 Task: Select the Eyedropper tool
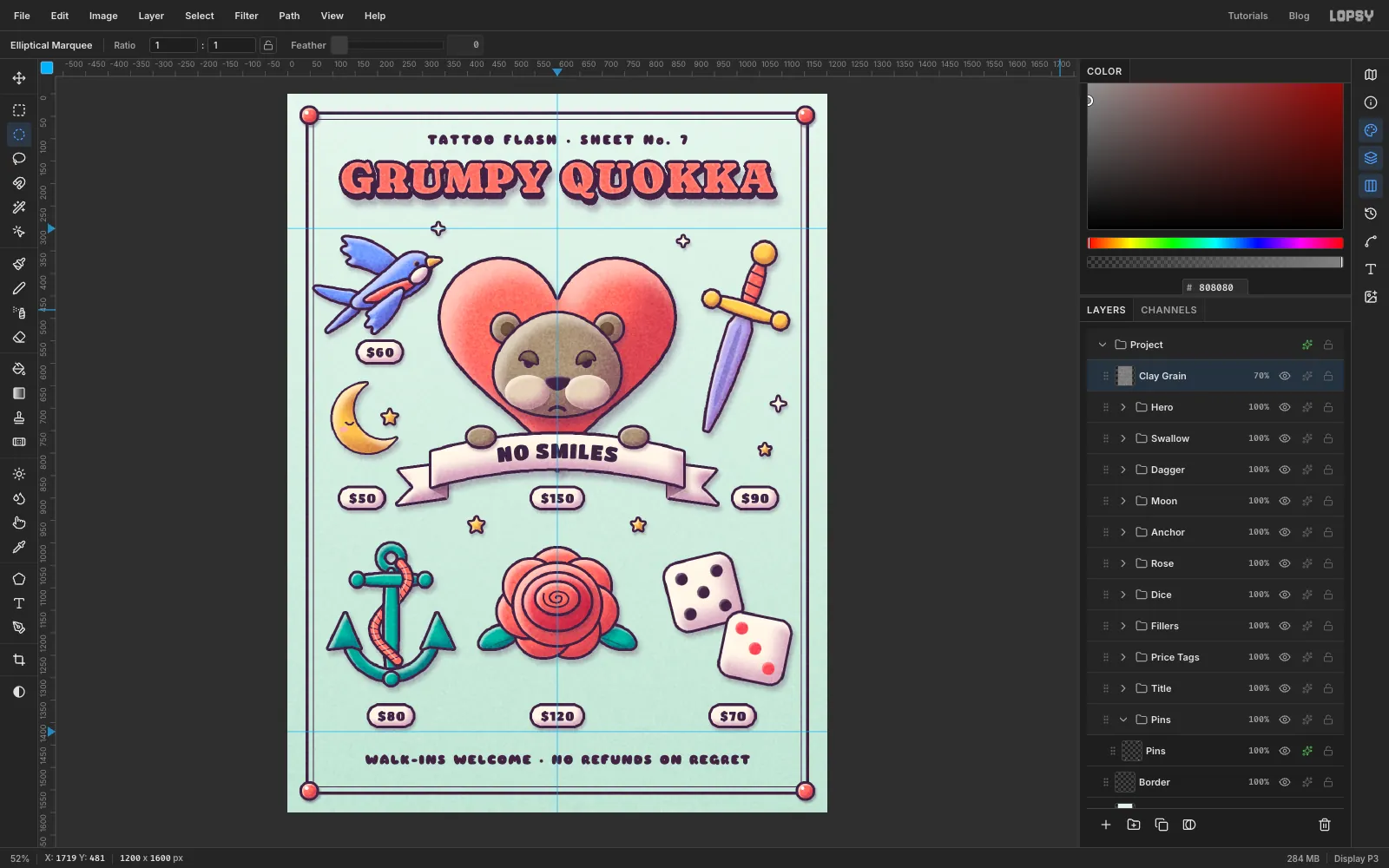coord(19,547)
